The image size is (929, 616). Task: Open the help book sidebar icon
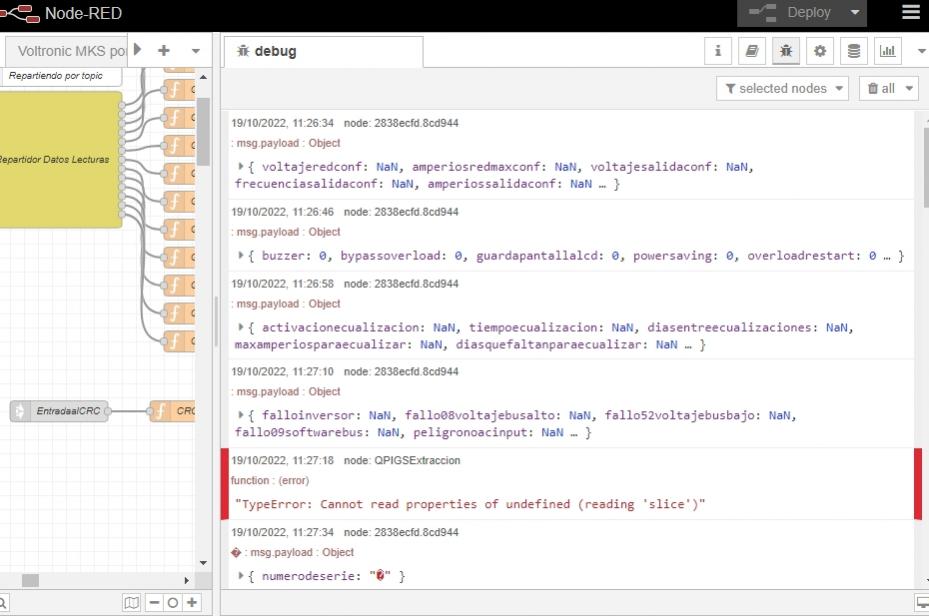[752, 51]
